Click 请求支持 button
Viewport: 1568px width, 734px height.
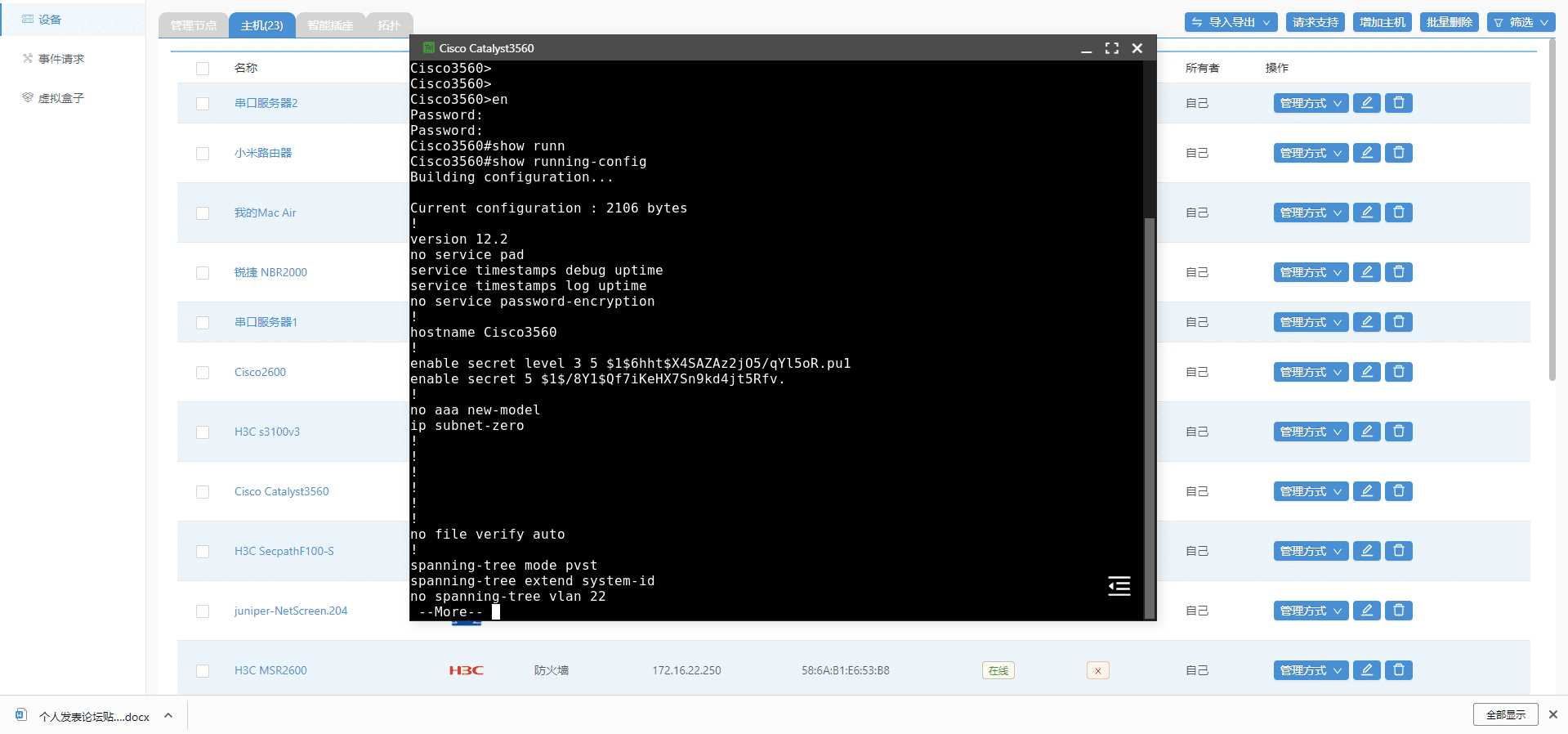click(1315, 22)
